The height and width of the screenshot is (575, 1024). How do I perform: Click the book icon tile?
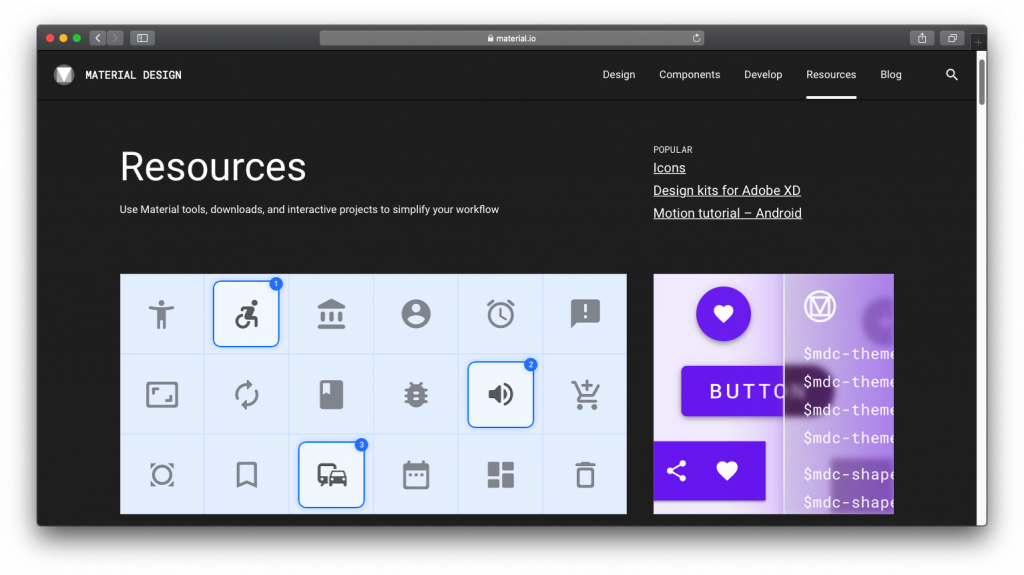pyautogui.click(x=331, y=395)
